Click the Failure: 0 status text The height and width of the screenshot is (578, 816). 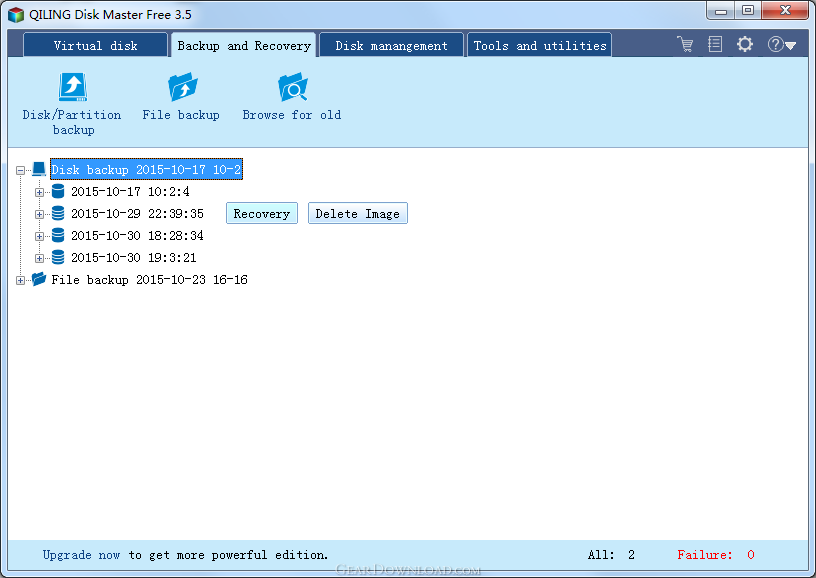tap(716, 555)
